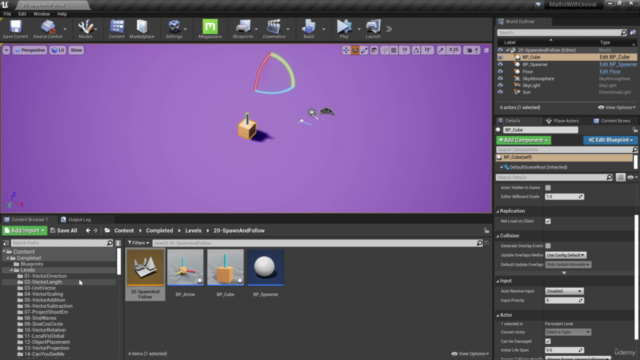Toggle the sources panel icon beside Search Paths
Image resolution: width=640 pixels, height=360 pixels.
pos(6,243)
